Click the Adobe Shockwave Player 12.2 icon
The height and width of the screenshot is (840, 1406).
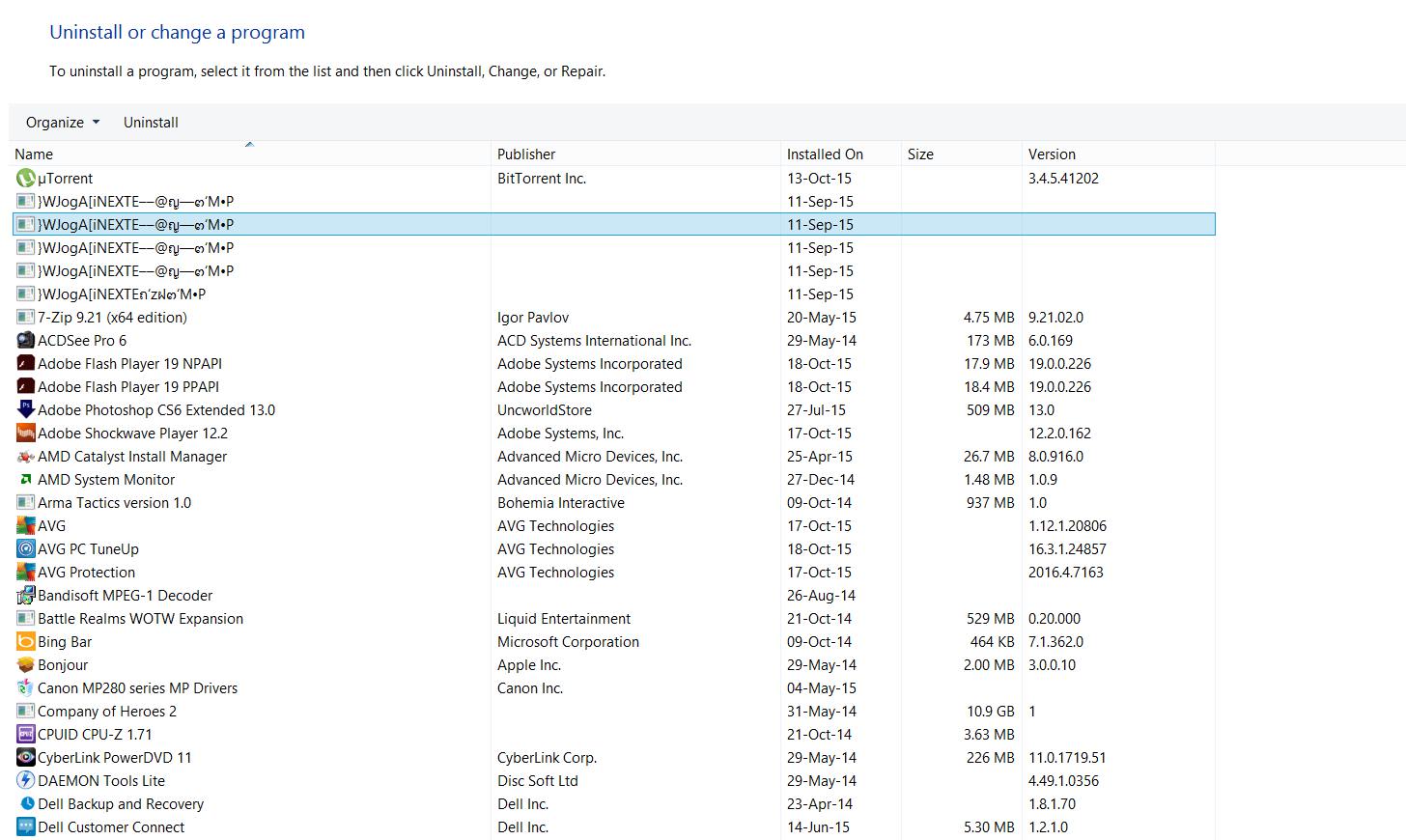[x=26, y=434]
